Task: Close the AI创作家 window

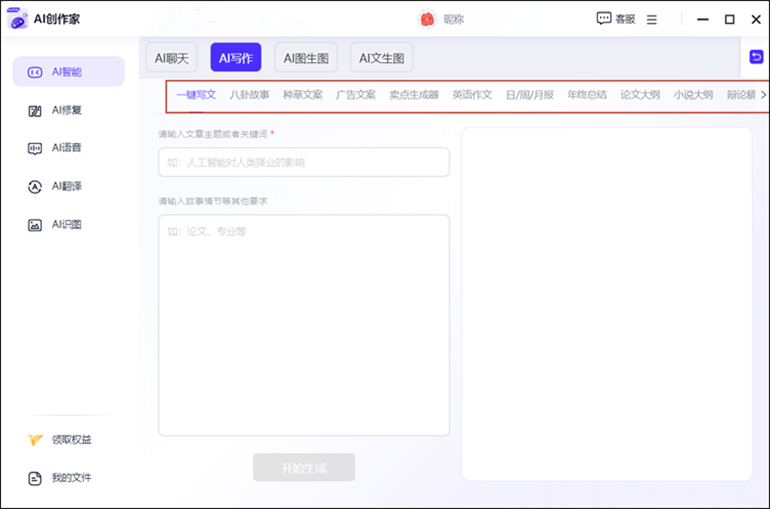Action: [x=756, y=20]
